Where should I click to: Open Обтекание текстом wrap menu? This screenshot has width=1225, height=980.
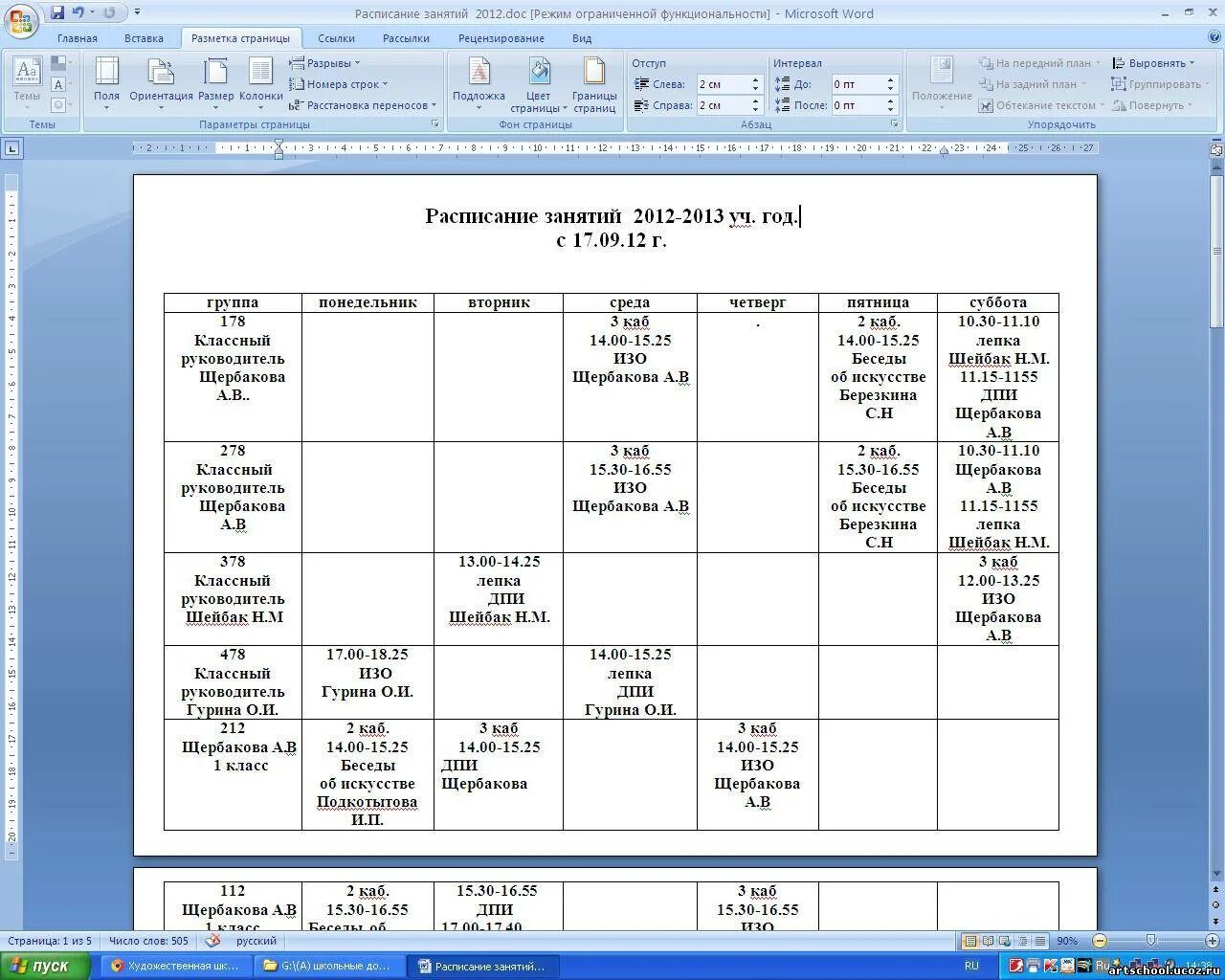click(1042, 105)
